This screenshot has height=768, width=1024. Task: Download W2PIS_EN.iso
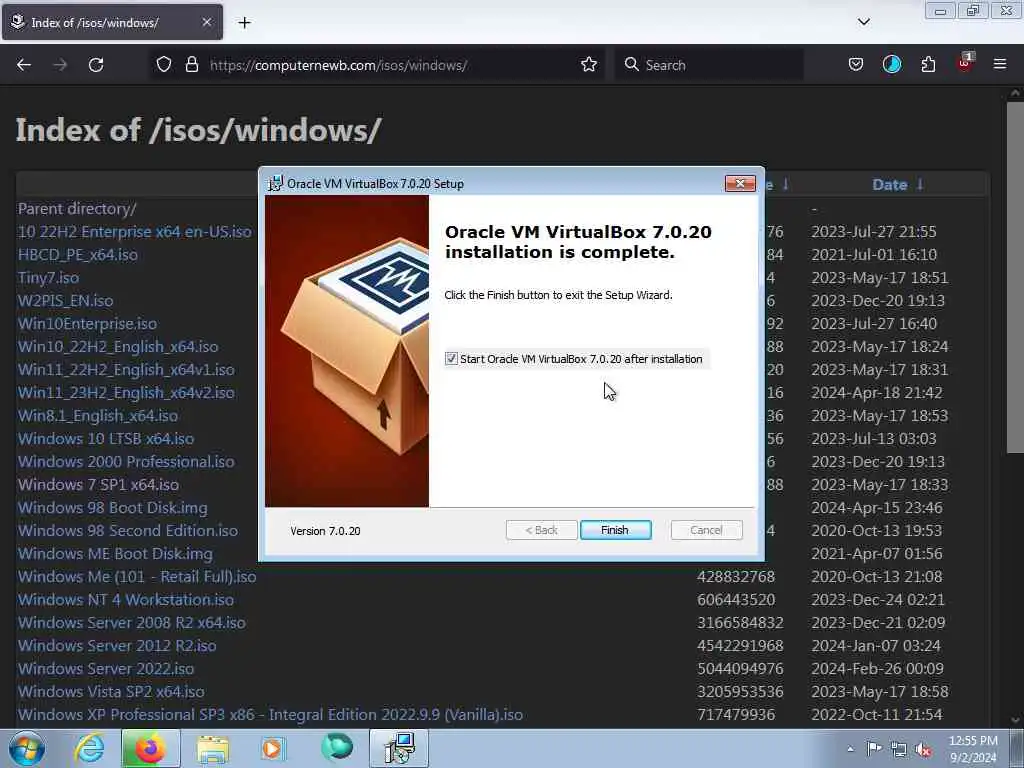(65, 300)
